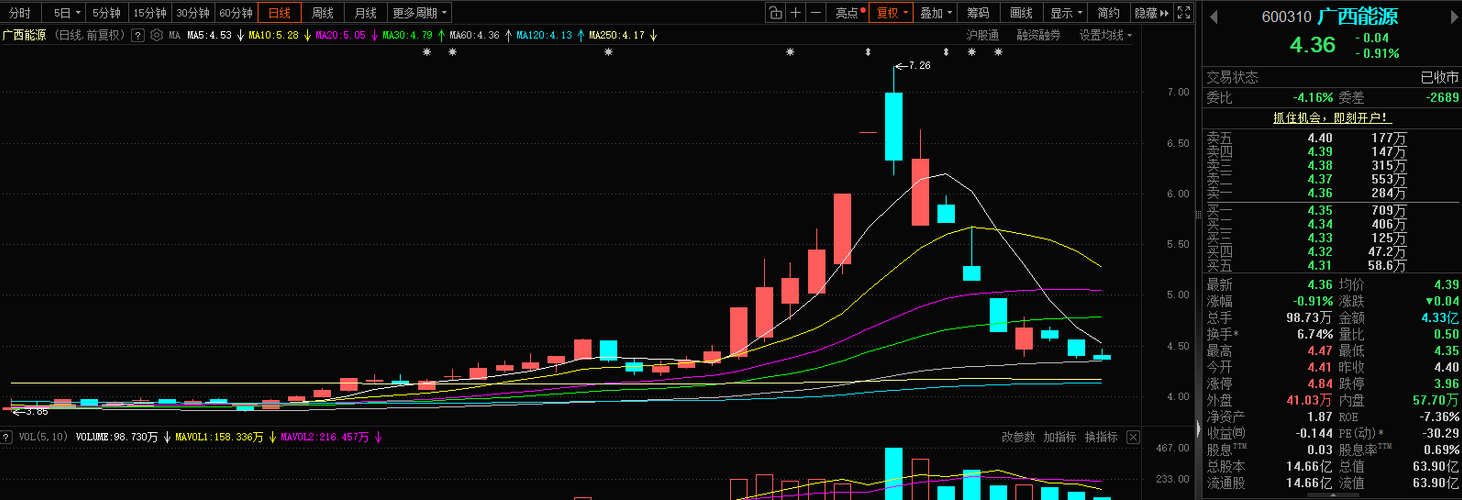Image resolution: width=1462 pixels, height=500 pixels.
Task: Click the MA60:4.36 value label
Action: [x=475, y=35]
